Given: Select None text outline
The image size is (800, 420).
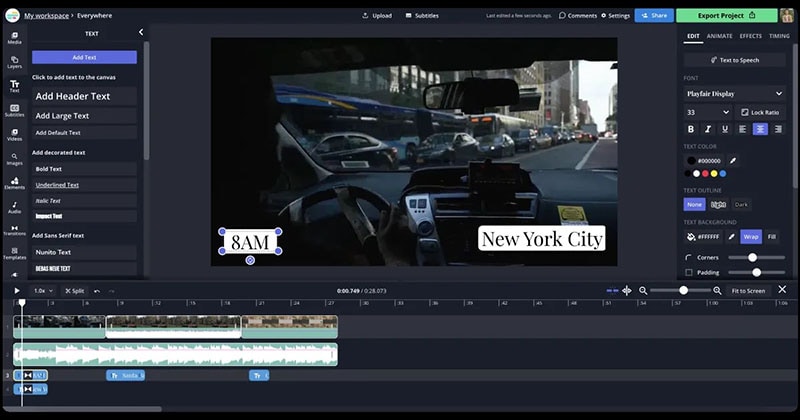Looking at the screenshot, I should [694, 205].
